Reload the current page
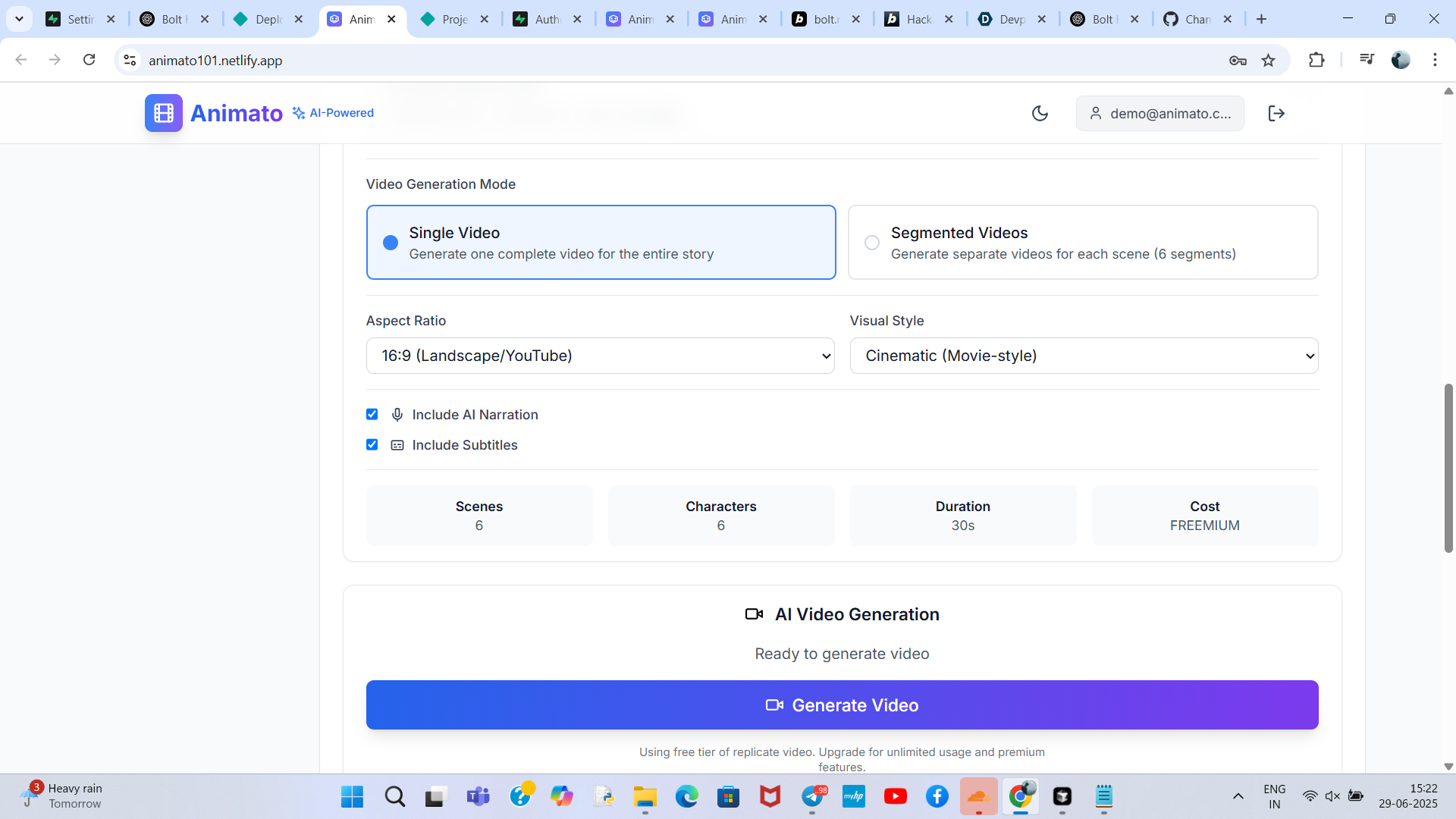 (89, 60)
